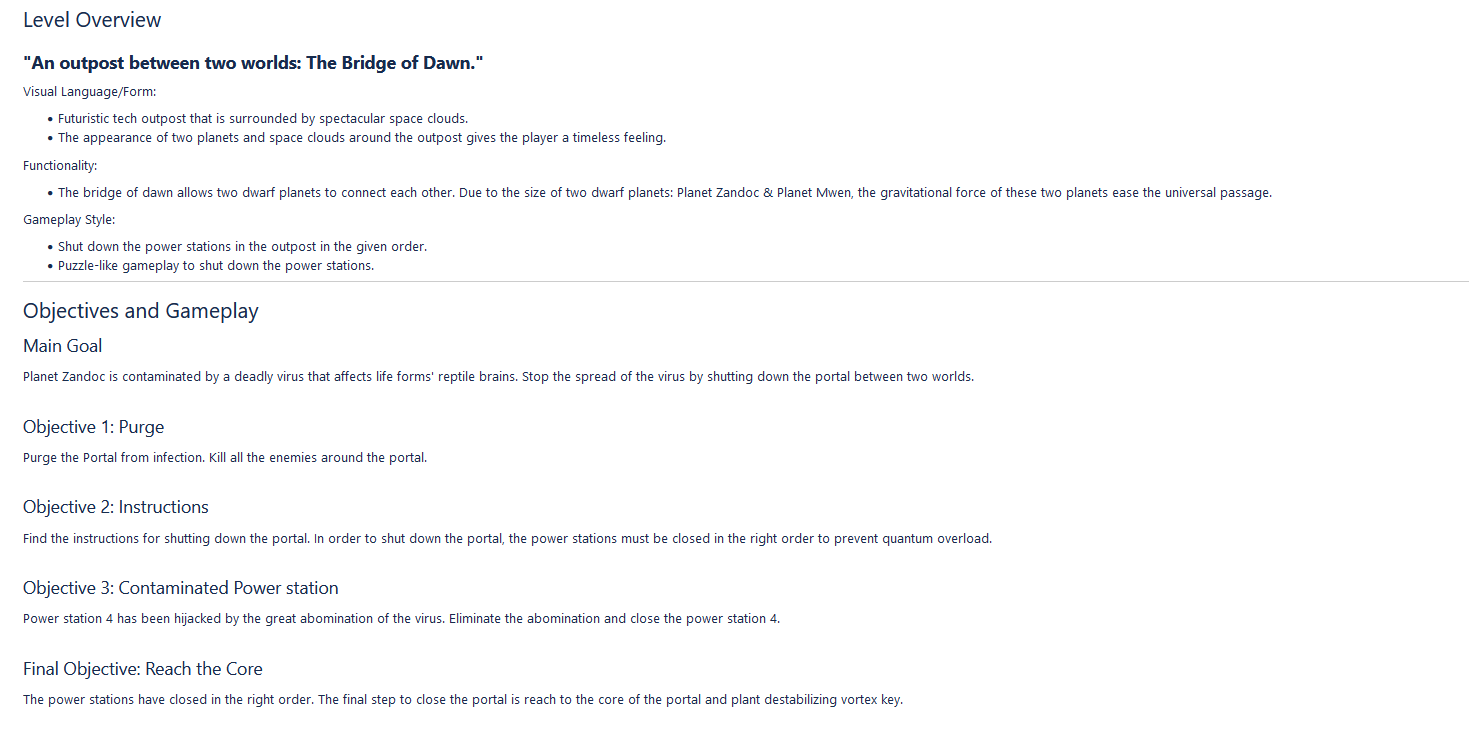Click the Objective 1: Purge heading

93,427
